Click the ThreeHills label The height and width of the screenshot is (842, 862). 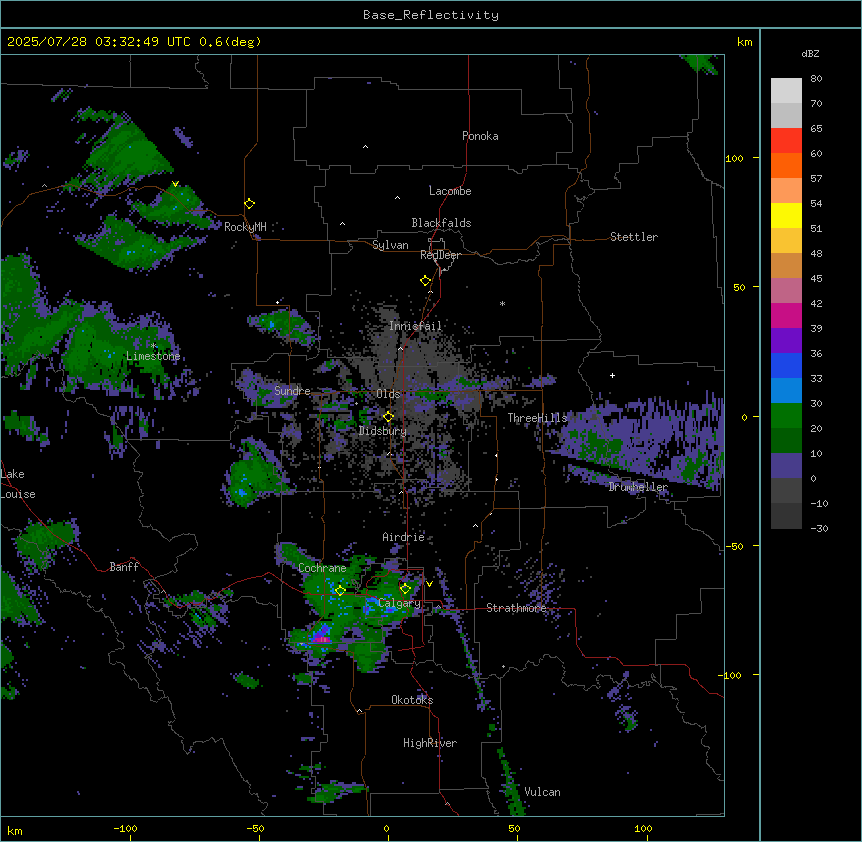537,418
